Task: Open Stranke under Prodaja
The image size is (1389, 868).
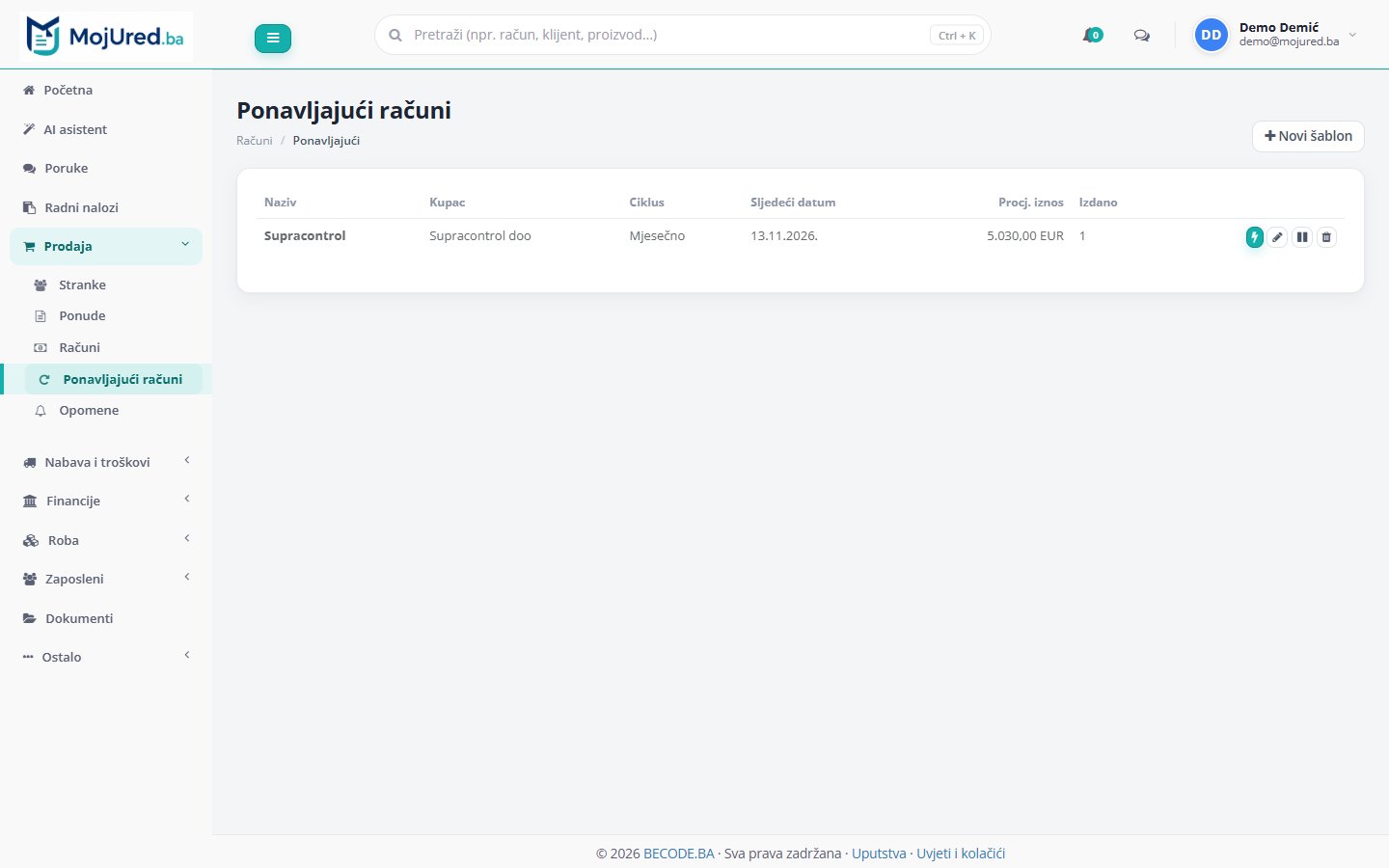Action: pyautogui.click(x=114, y=285)
